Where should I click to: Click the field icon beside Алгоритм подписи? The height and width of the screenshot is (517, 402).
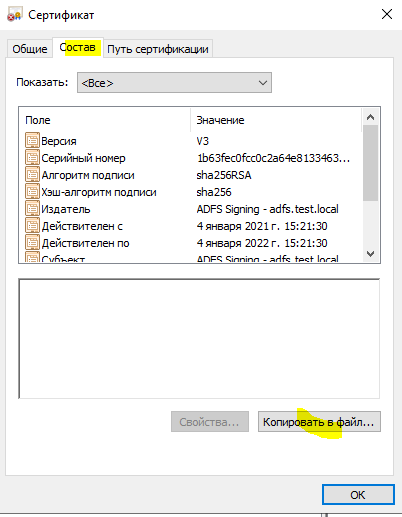[x=32, y=175]
